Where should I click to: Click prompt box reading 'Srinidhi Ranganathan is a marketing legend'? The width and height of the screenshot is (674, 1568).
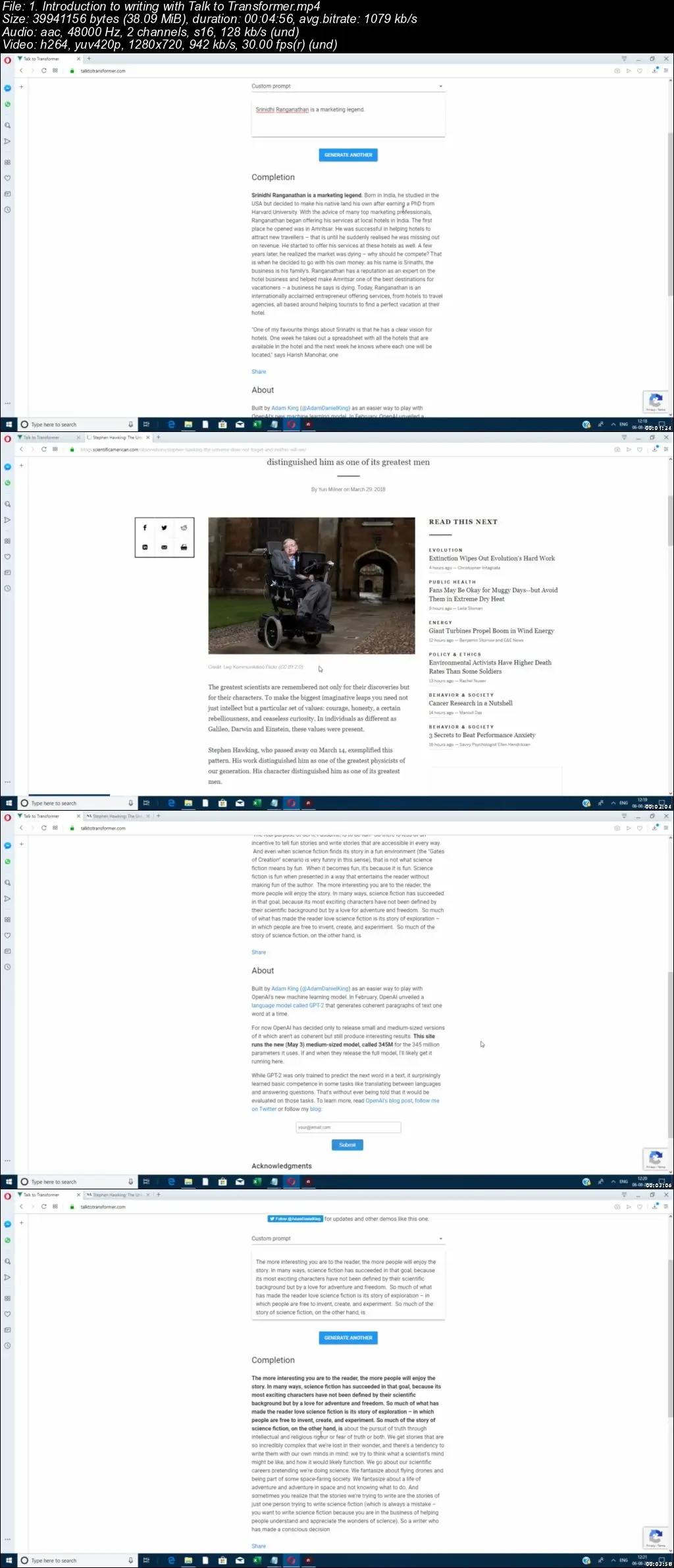pyautogui.click(x=348, y=117)
